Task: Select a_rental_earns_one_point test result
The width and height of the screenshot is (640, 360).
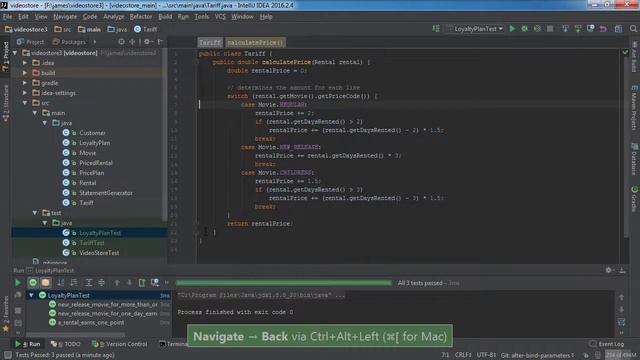Action: 91,322
